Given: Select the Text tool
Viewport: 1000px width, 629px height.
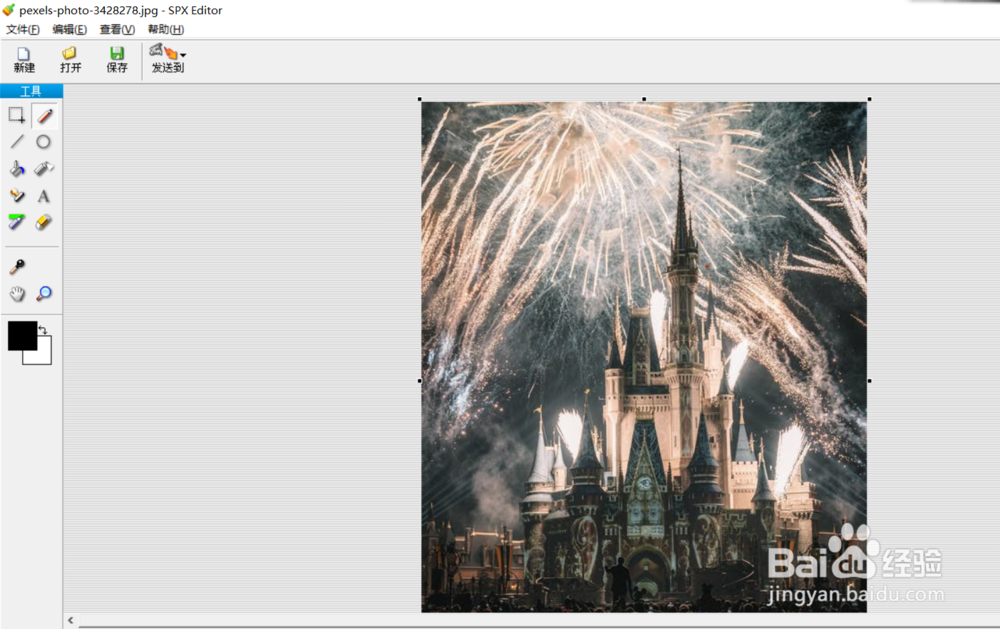Looking at the screenshot, I should tap(43, 196).
